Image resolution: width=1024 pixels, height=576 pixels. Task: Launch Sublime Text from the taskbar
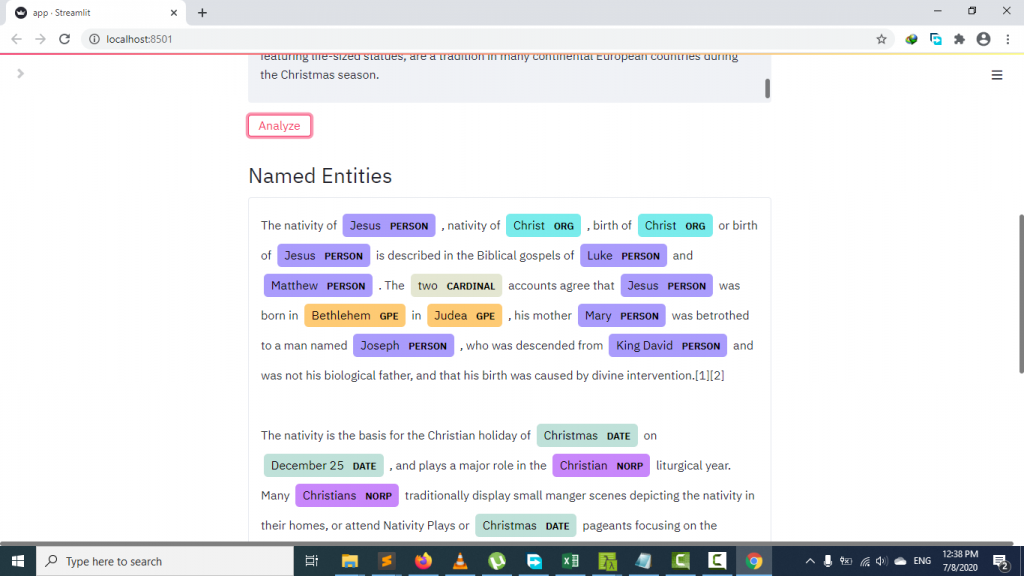tap(386, 561)
